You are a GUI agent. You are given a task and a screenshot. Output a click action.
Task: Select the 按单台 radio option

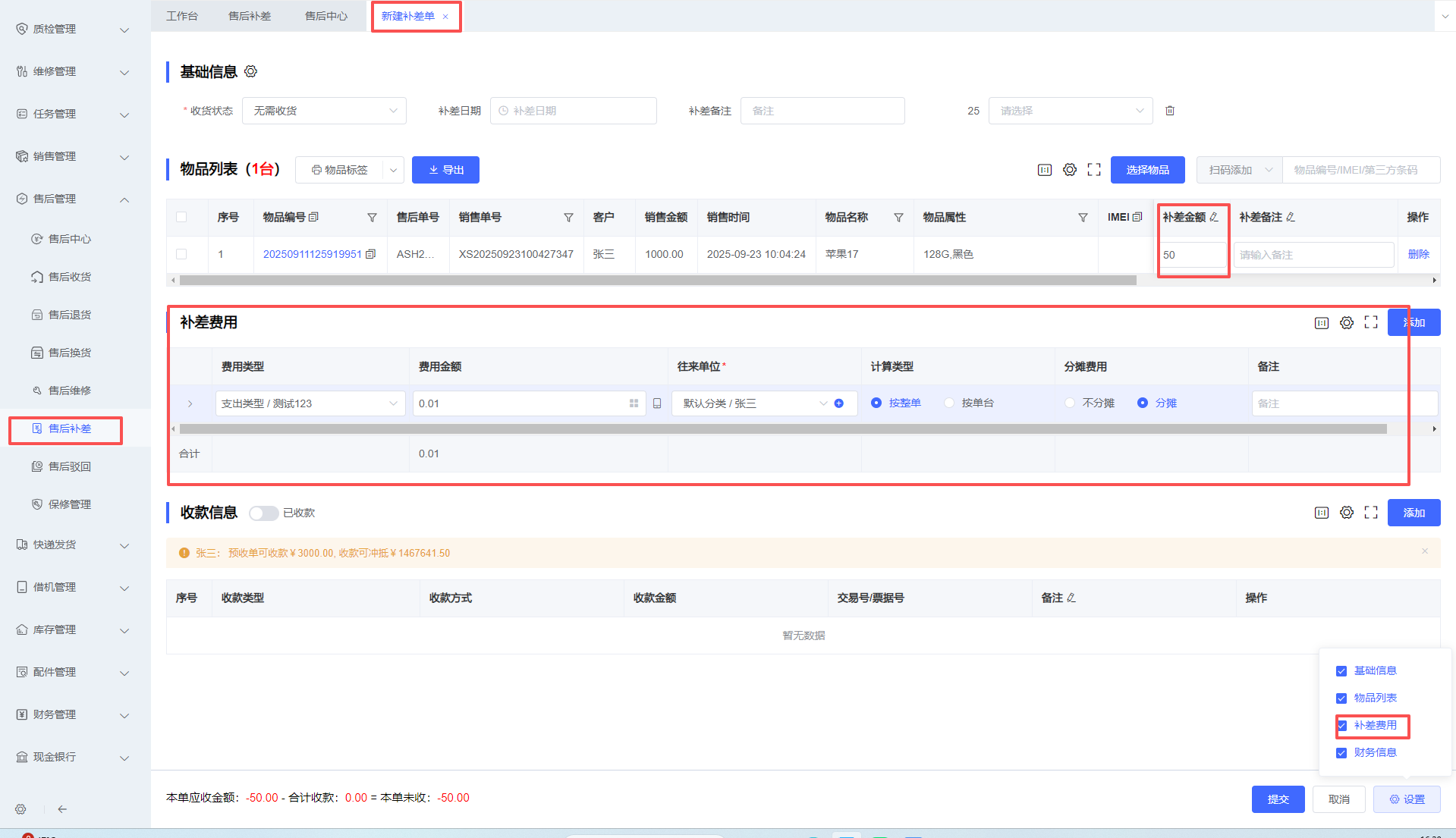(949, 403)
